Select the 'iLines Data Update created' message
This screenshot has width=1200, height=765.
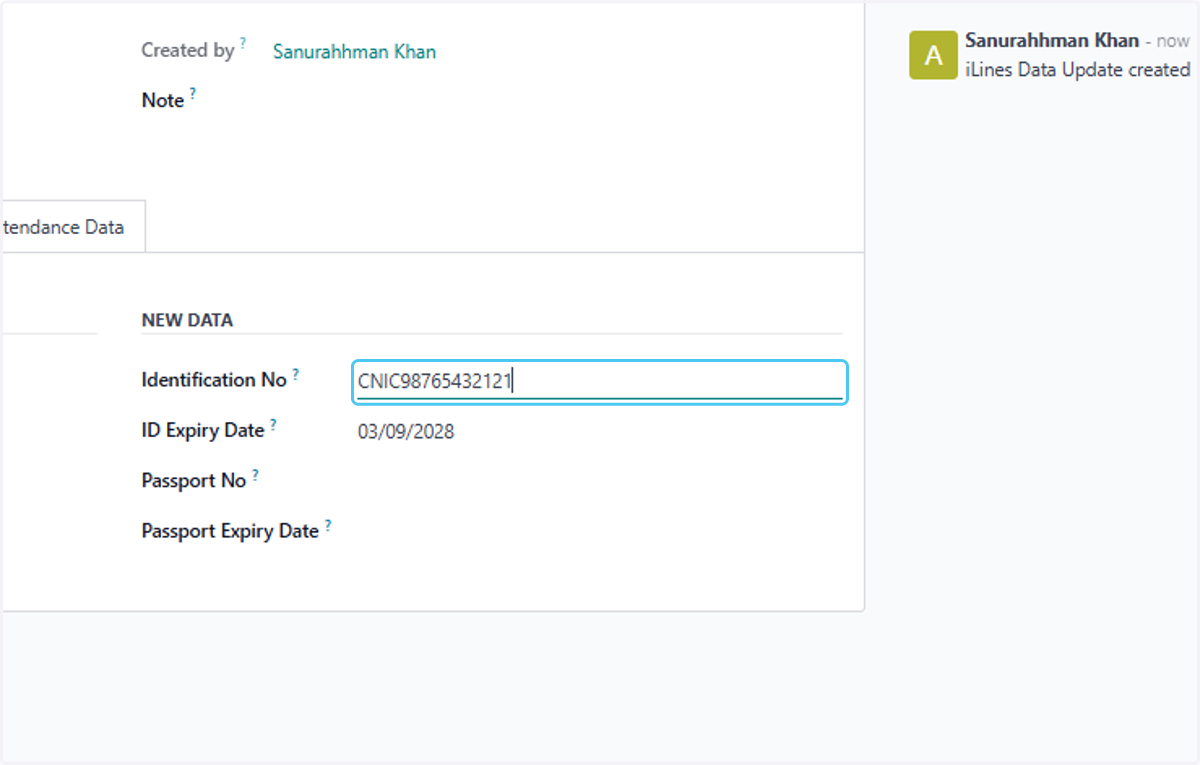click(1077, 70)
